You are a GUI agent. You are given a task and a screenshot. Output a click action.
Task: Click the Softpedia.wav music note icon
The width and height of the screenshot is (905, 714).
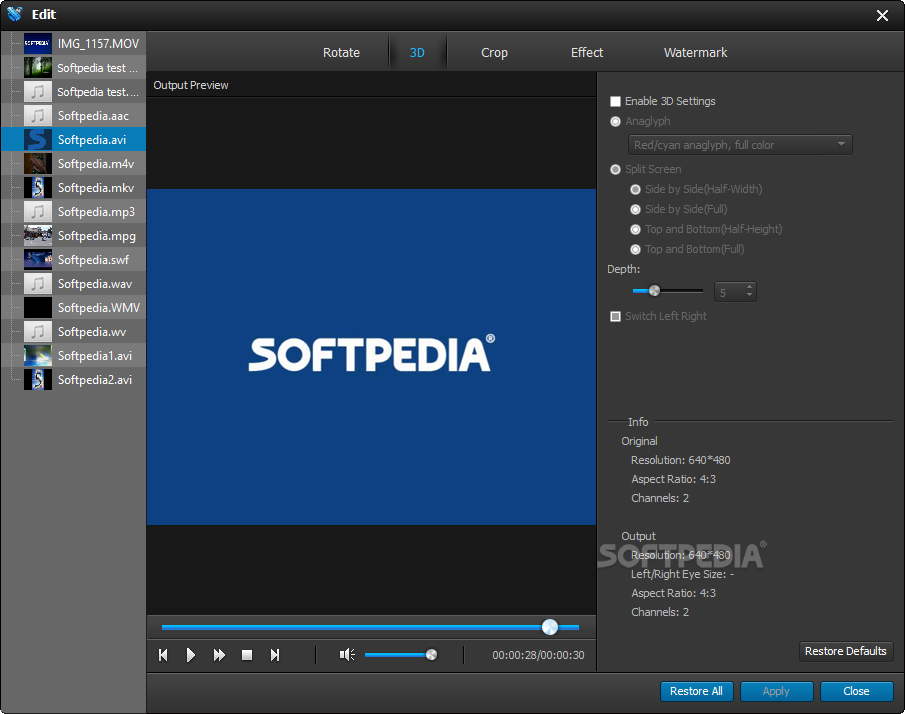[x=38, y=283]
